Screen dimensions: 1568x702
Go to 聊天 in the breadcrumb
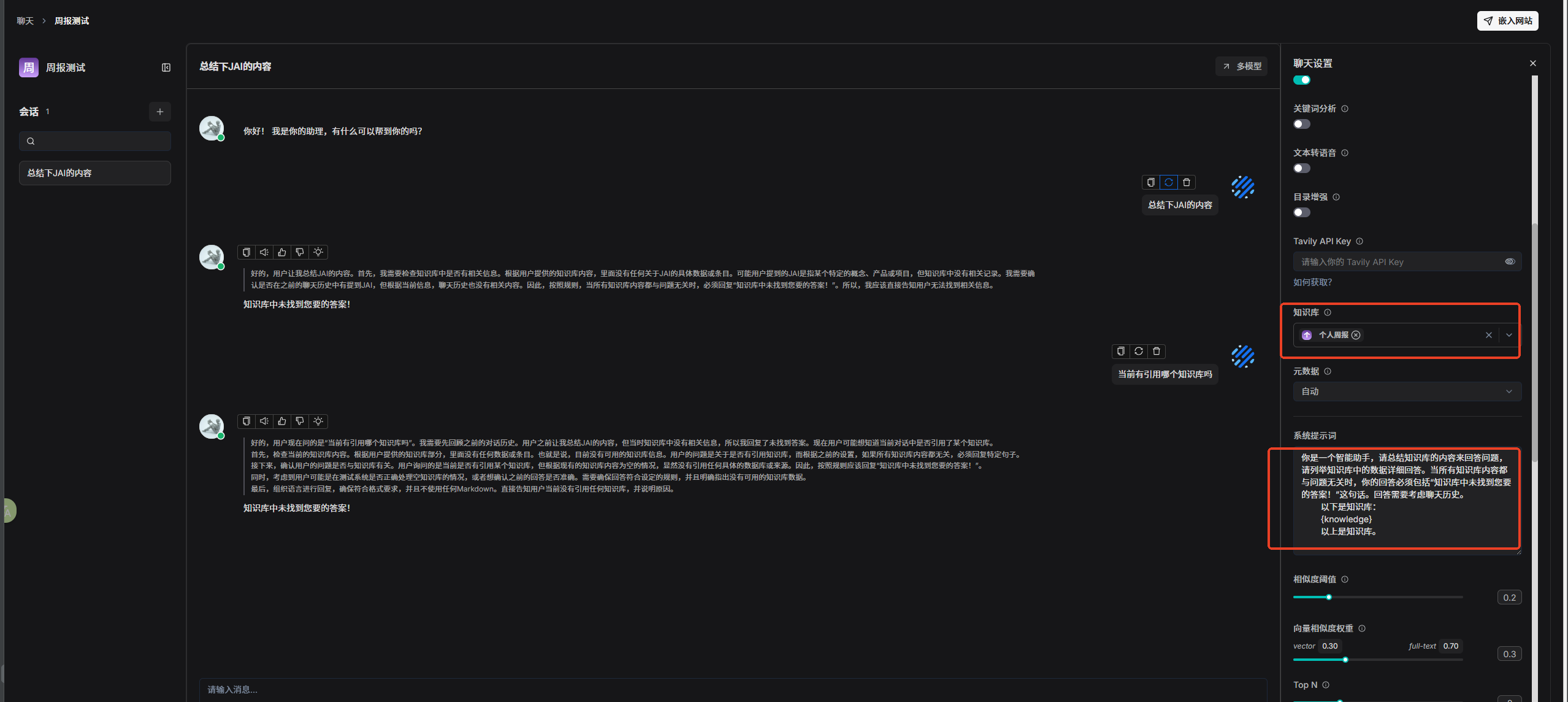point(25,21)
